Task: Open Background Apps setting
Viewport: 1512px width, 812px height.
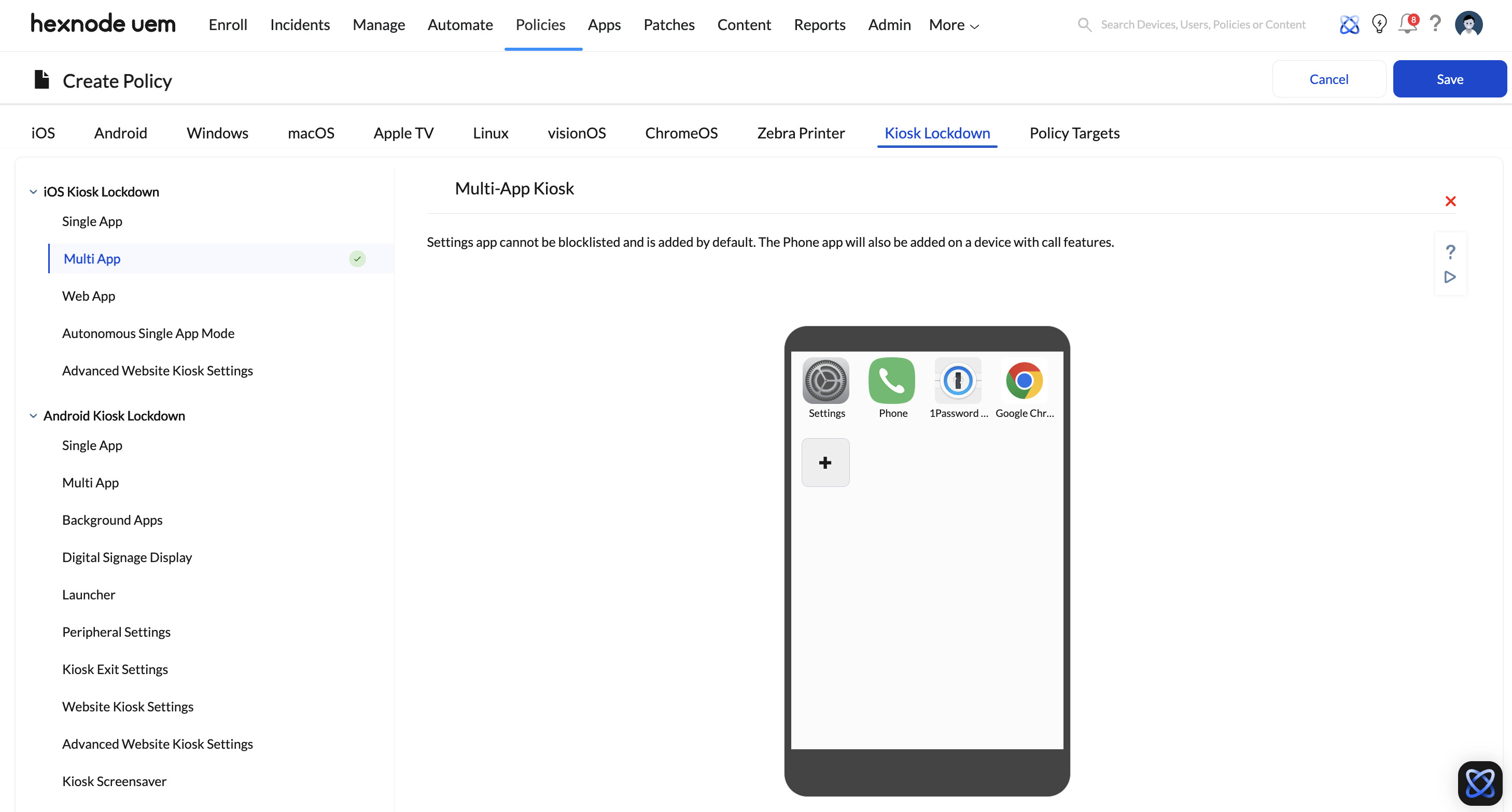Action: point(112,520)
